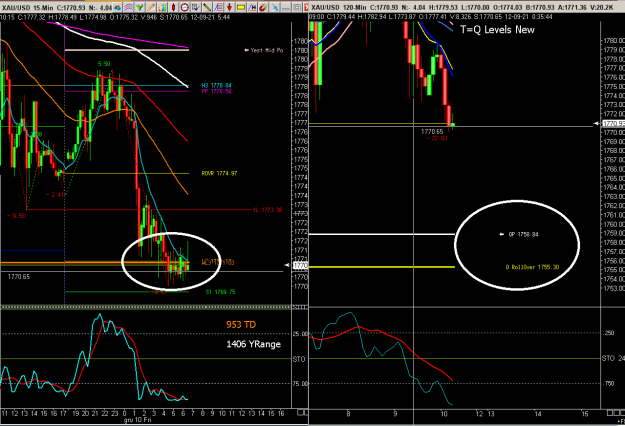The width and height of the screenshot is (625, 426).
Task: Open the checklist with blue checkmark icon
Action: pos(196,7)
